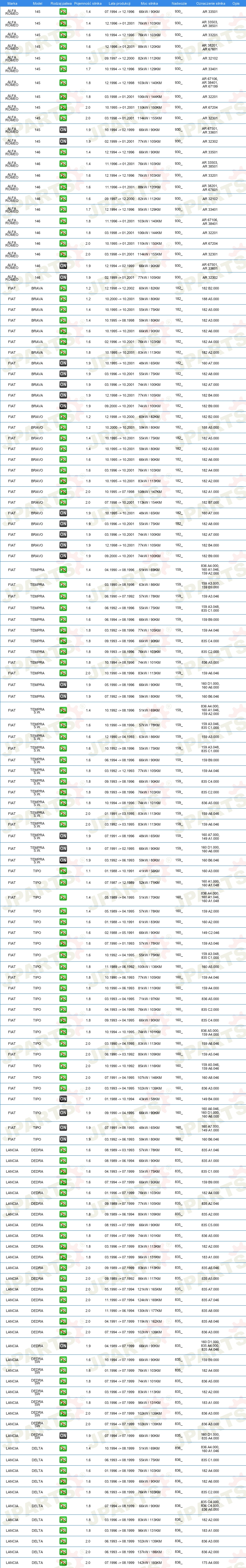Viewport: 246px width, 1568px height.
Task: Click petrol icon in Delta 142kW/193KM row
Action: (x=63, y=1563)
